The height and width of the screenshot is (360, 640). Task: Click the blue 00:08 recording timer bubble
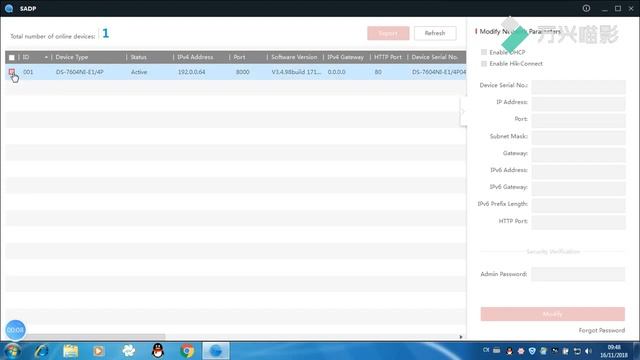15,330
